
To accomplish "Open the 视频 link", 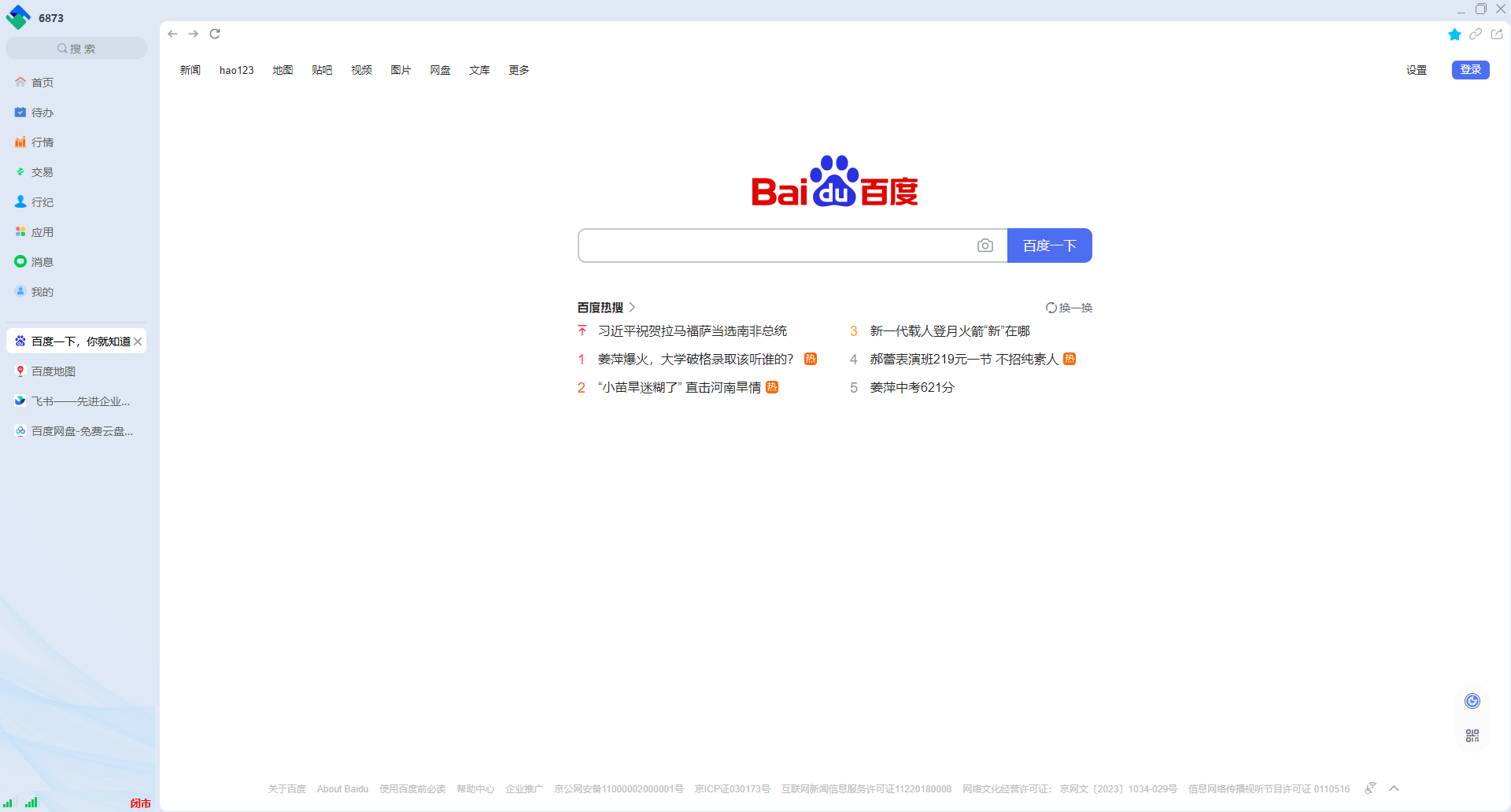I will coord(362,70).
